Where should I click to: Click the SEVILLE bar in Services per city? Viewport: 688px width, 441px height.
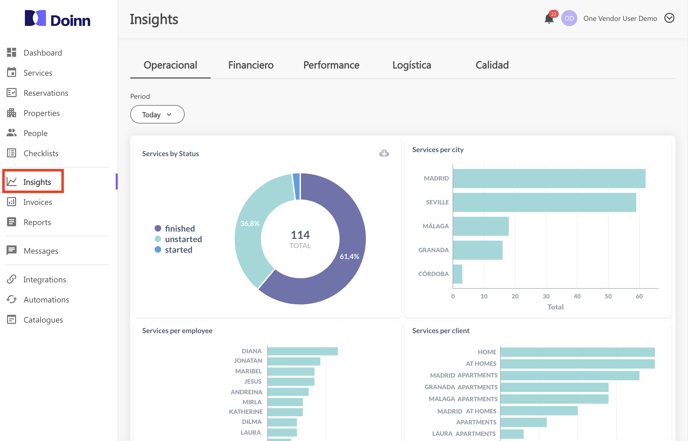[x=545, y=202]
